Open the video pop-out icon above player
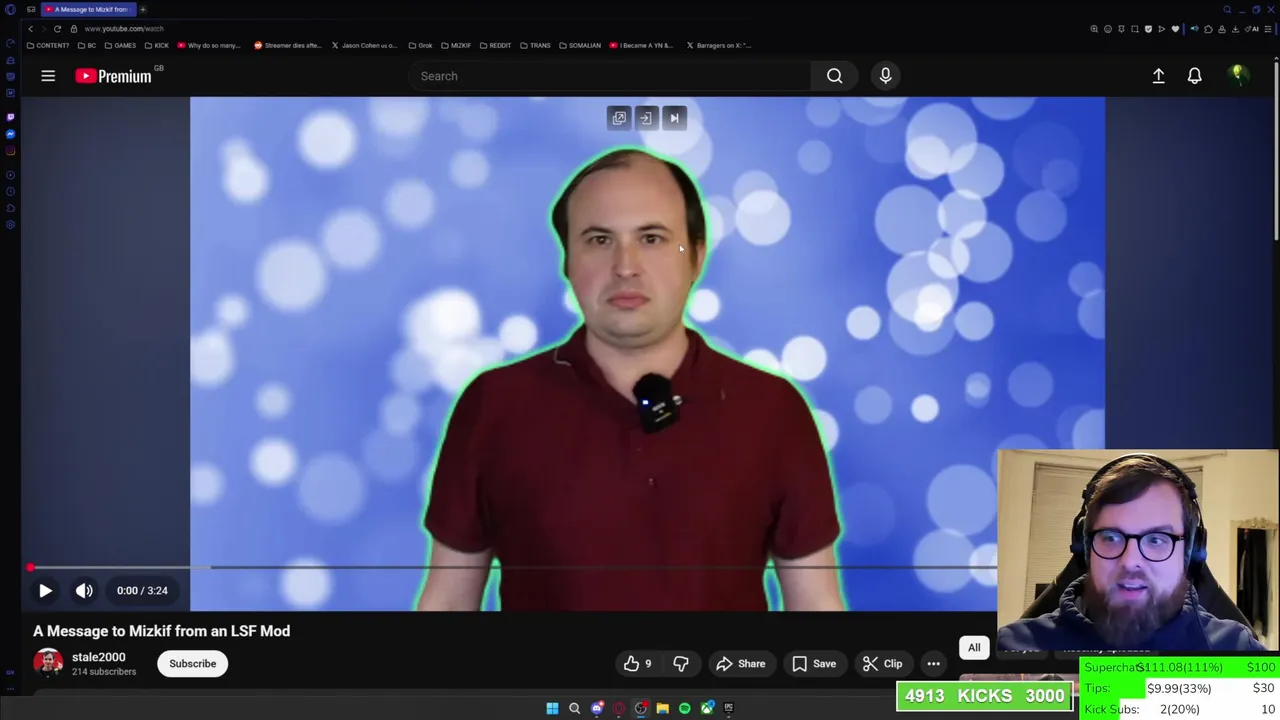The height and width of the screenshot is (720, 1280). (x=619, y=118)
